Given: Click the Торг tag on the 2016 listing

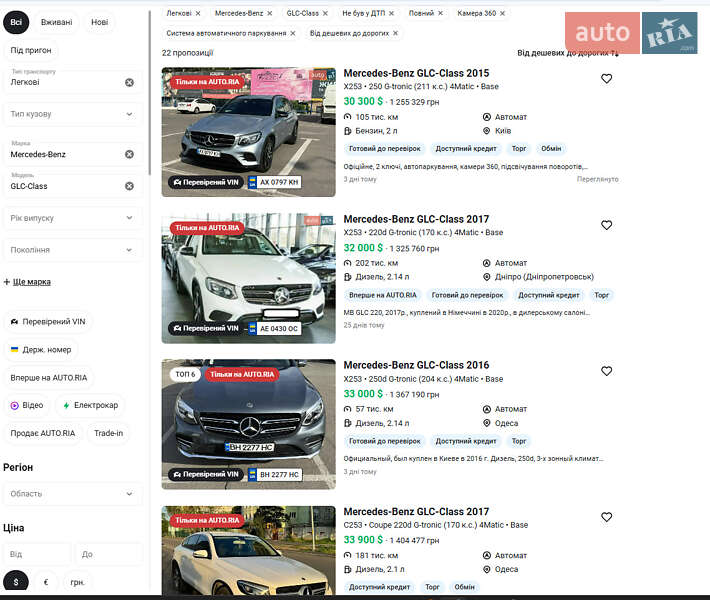Looking at the screenshot, I should tap(519, 441).
